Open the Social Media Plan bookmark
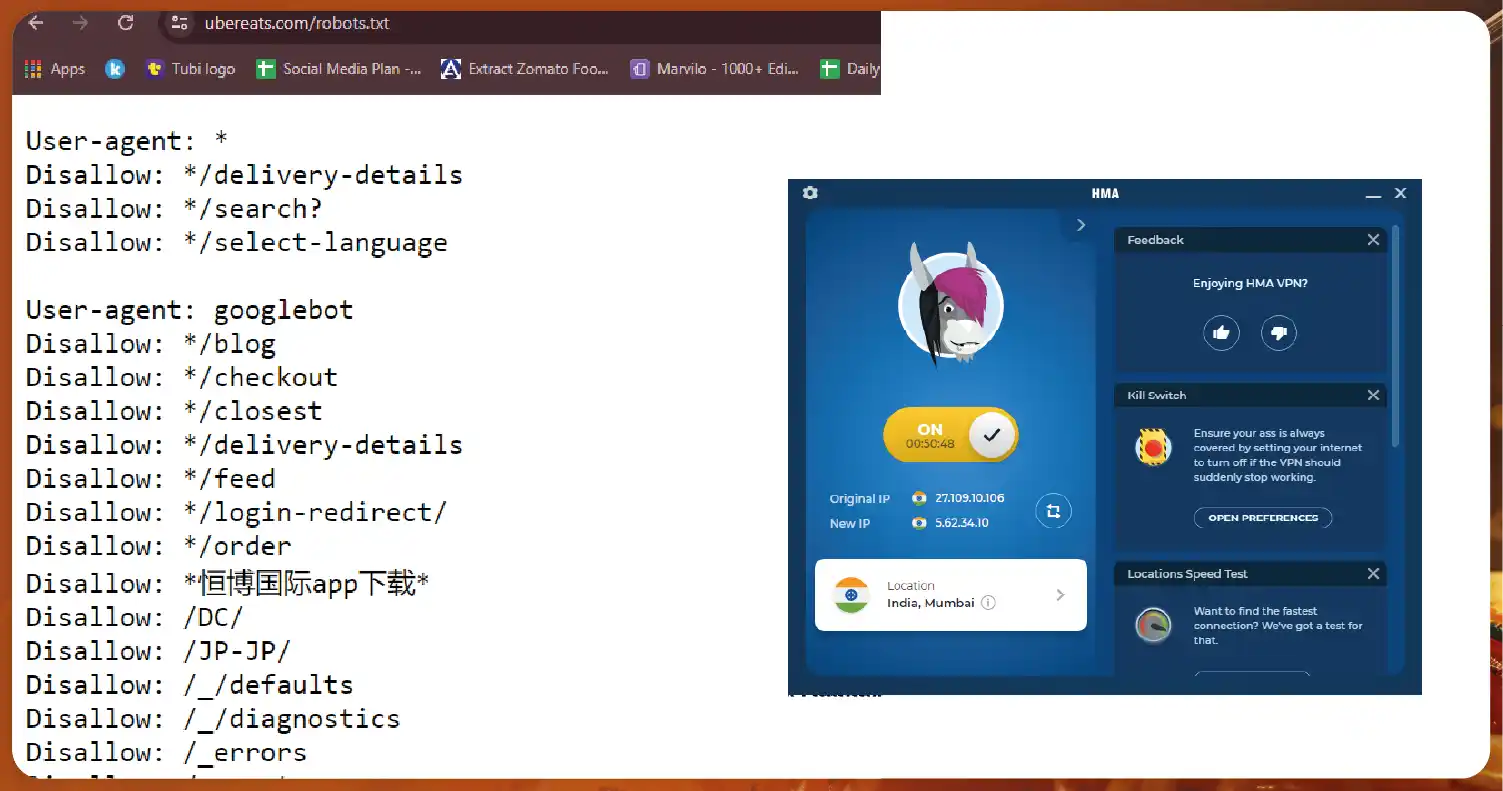Viewport: 1503px width, 791px height. (x=339, y=69)
